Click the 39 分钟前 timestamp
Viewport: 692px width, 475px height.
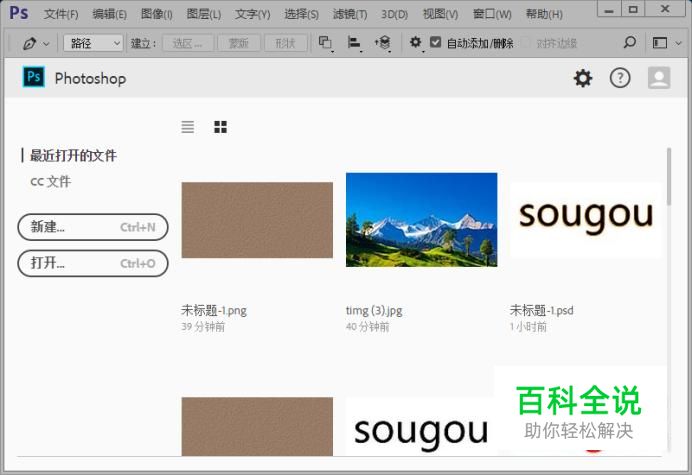(203, 327)
